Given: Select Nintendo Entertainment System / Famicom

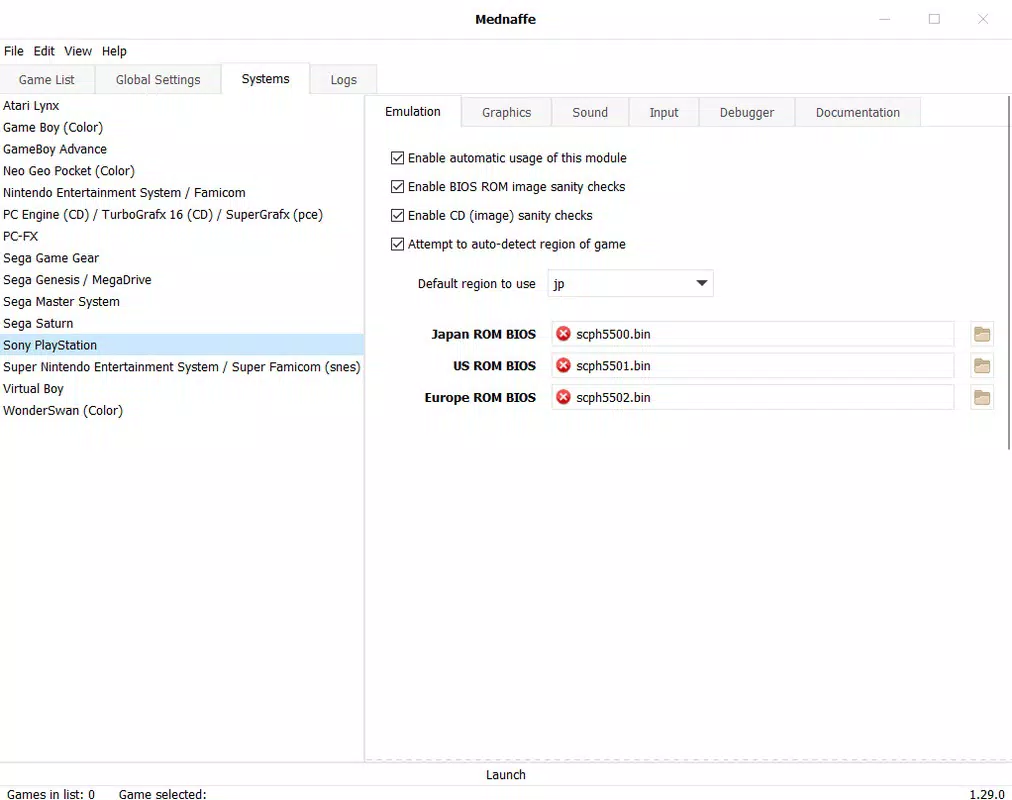Looking at the screenshot, I should 182,193.
